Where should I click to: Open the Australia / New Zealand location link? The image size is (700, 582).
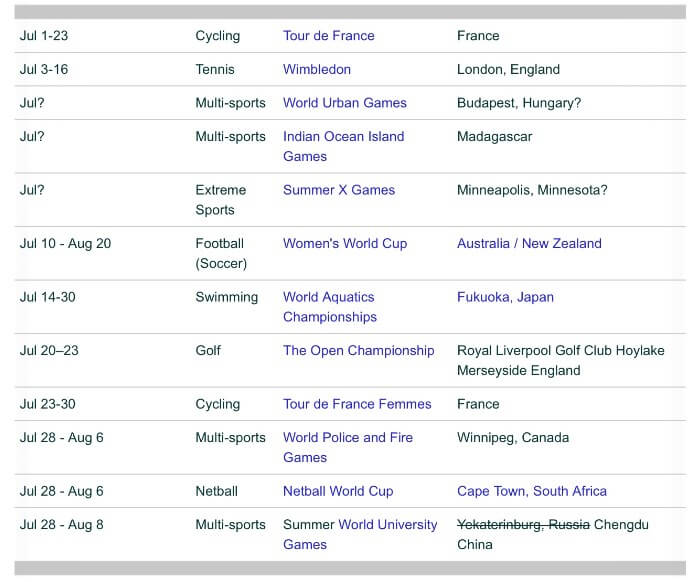[x=529, y=243]
